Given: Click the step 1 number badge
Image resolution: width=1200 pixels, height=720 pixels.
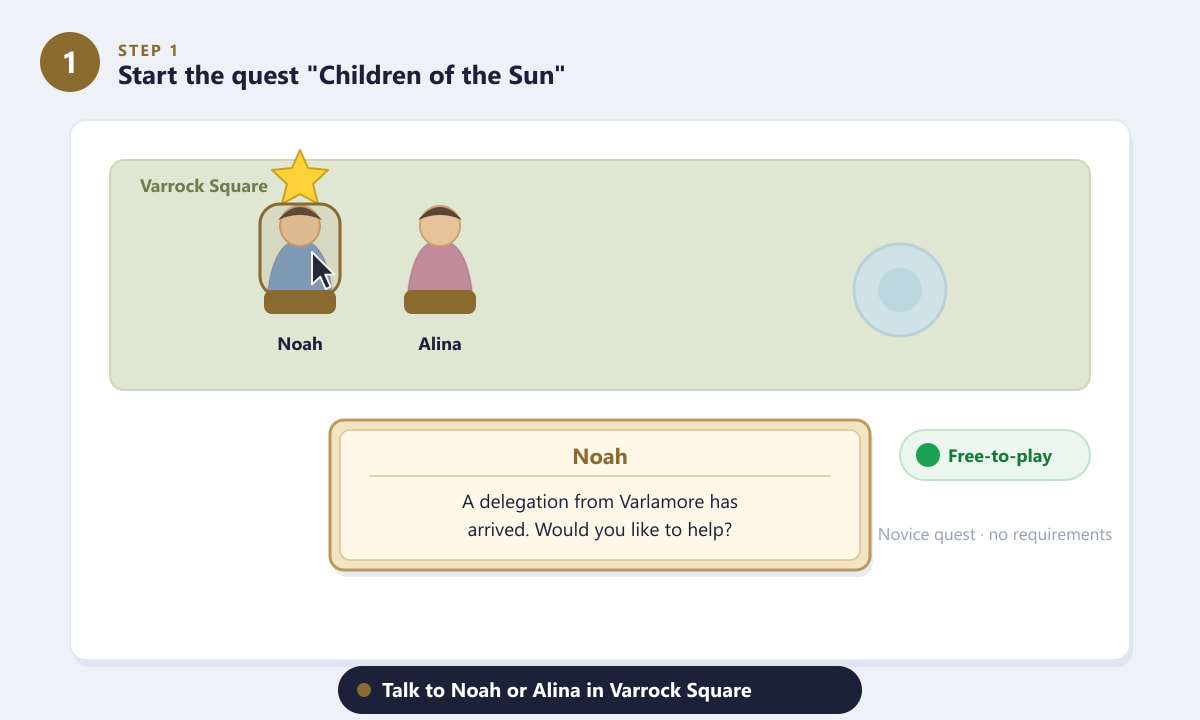Looking at the screenshot, I should [70, 62].
